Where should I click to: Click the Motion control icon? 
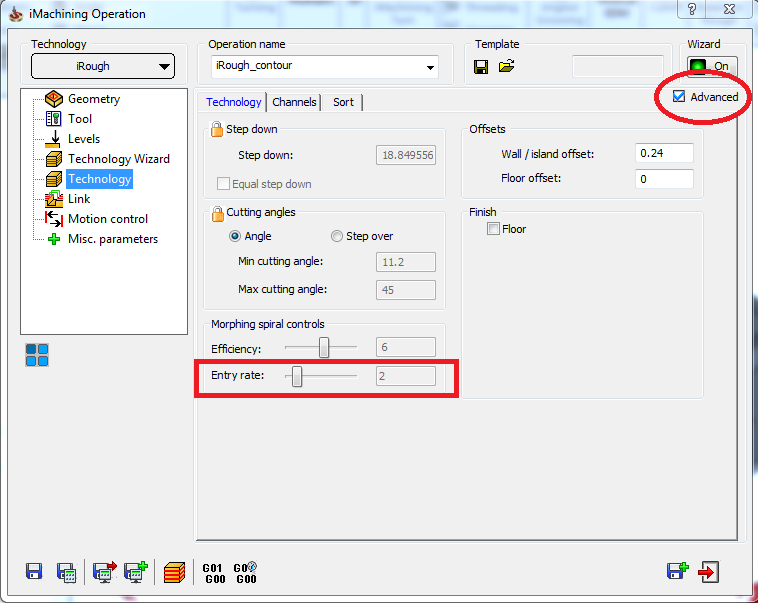coord(54,219)
